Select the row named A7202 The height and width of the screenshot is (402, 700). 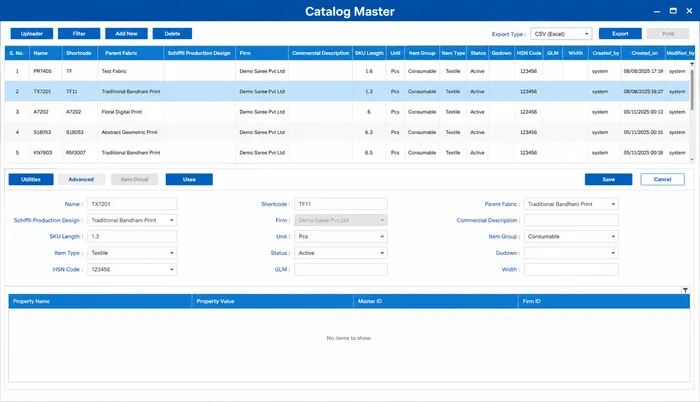point(347,112)
